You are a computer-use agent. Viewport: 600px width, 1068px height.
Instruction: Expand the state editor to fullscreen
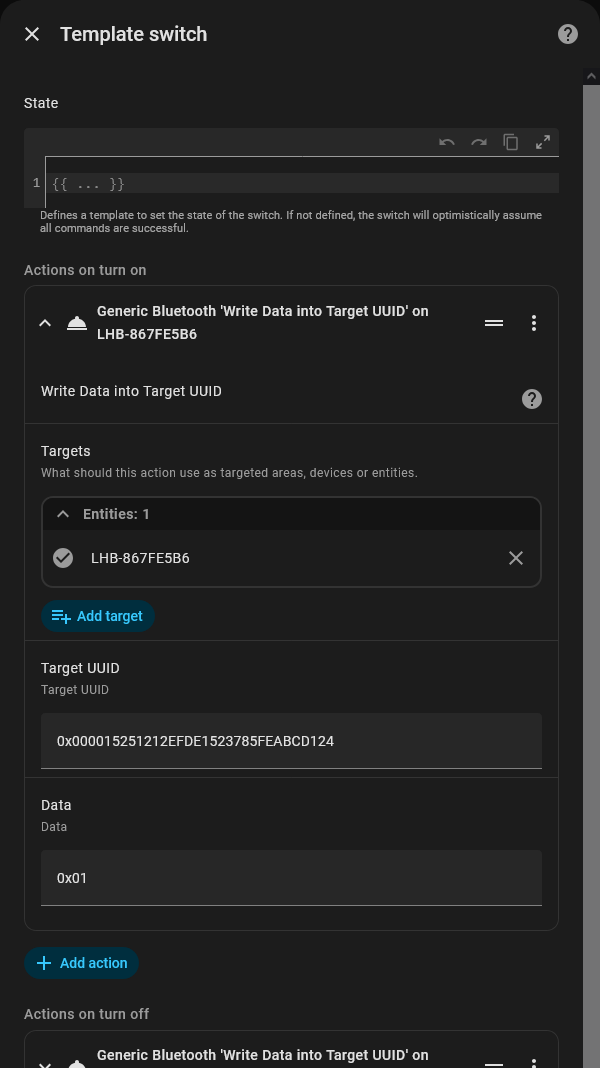point(543,142)
